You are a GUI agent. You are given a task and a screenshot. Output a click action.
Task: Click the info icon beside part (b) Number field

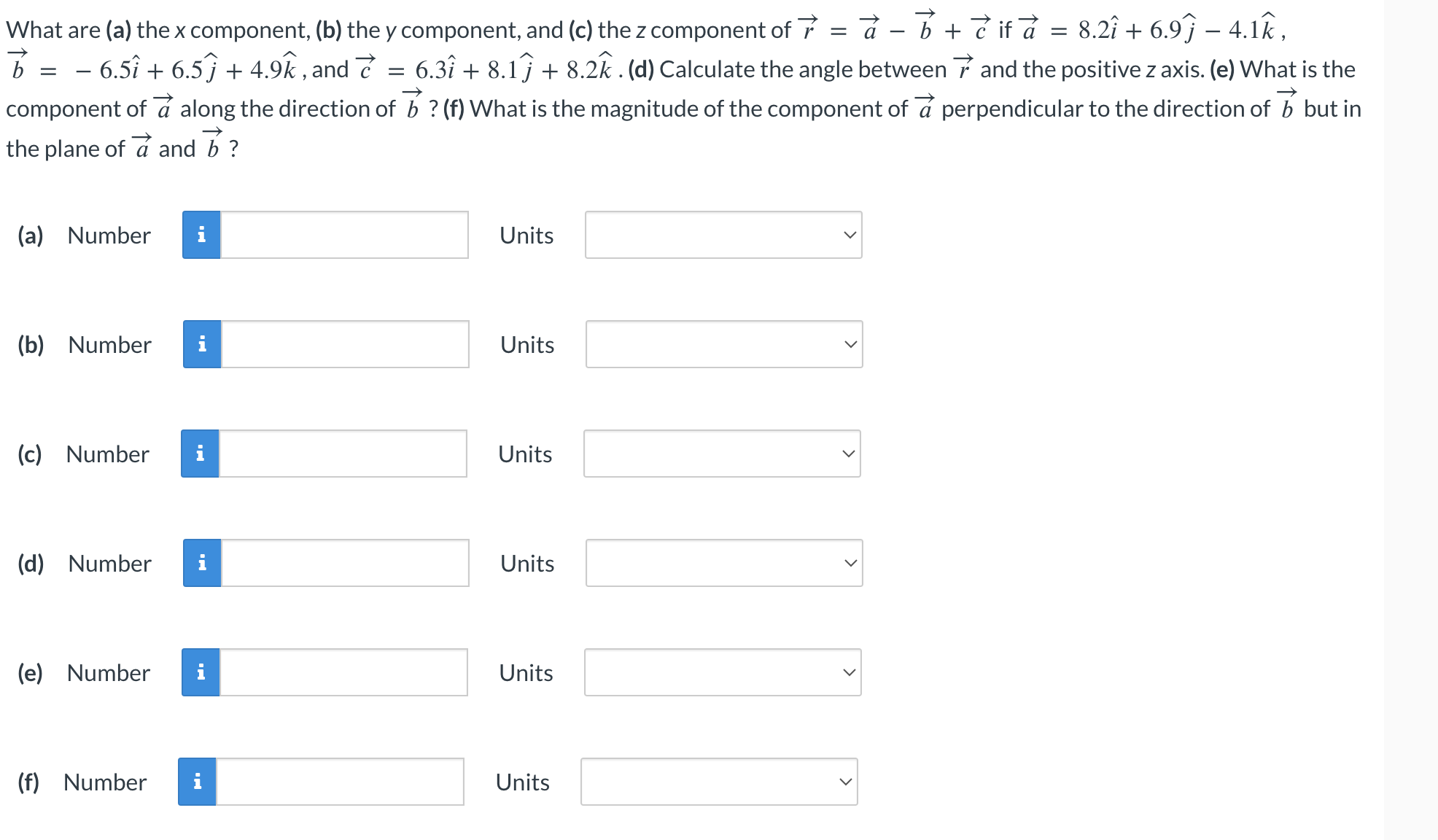(201, 344)
